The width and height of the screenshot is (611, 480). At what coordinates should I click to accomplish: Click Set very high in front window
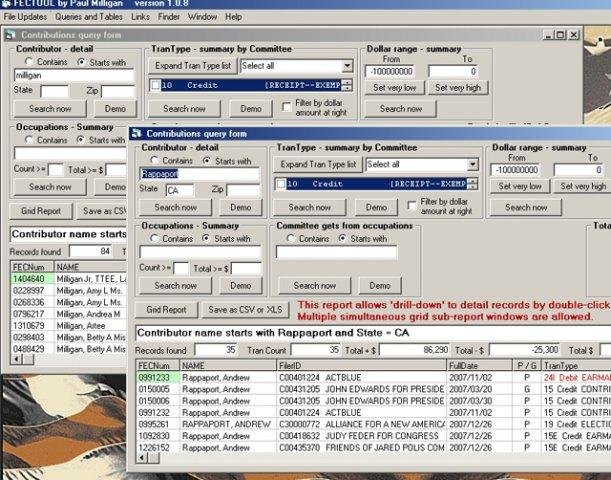583,186
